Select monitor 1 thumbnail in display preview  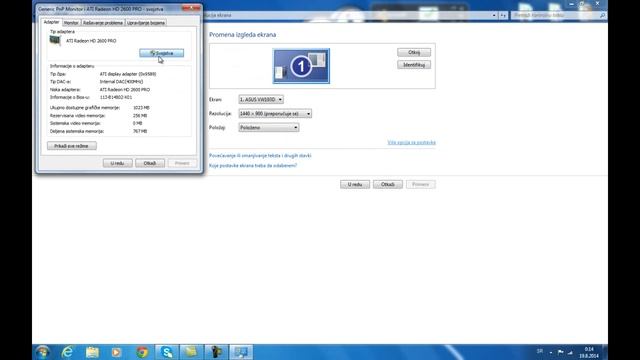click(x=301, y=66)
